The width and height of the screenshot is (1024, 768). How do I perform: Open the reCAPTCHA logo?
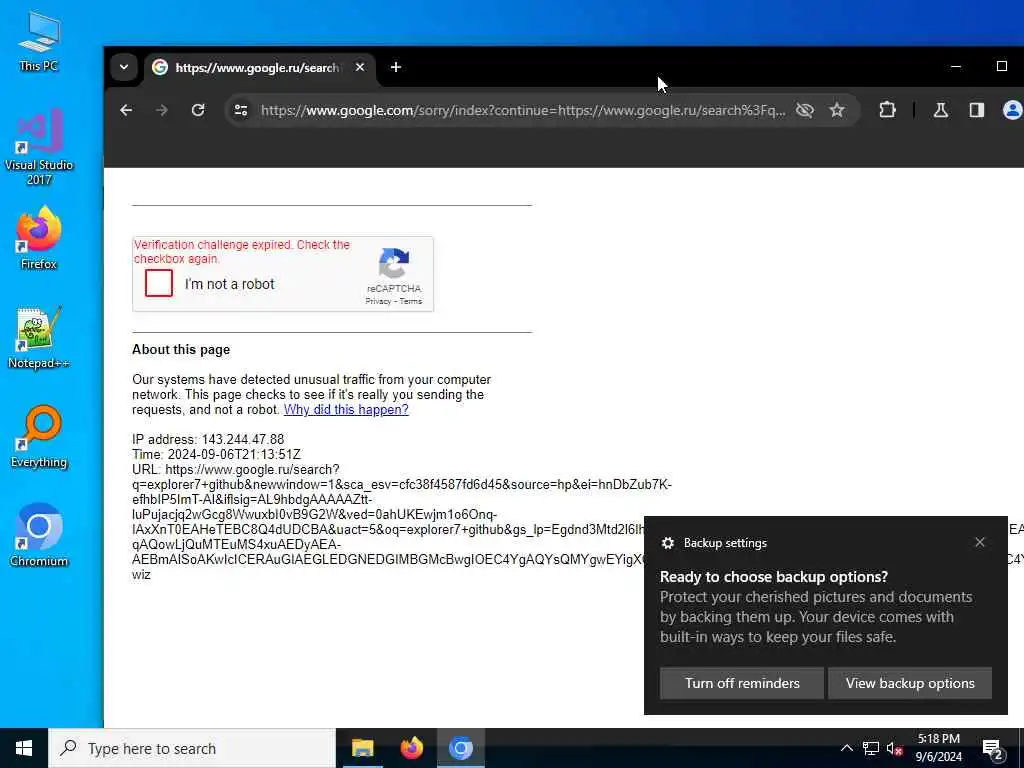tap(394, 263)
